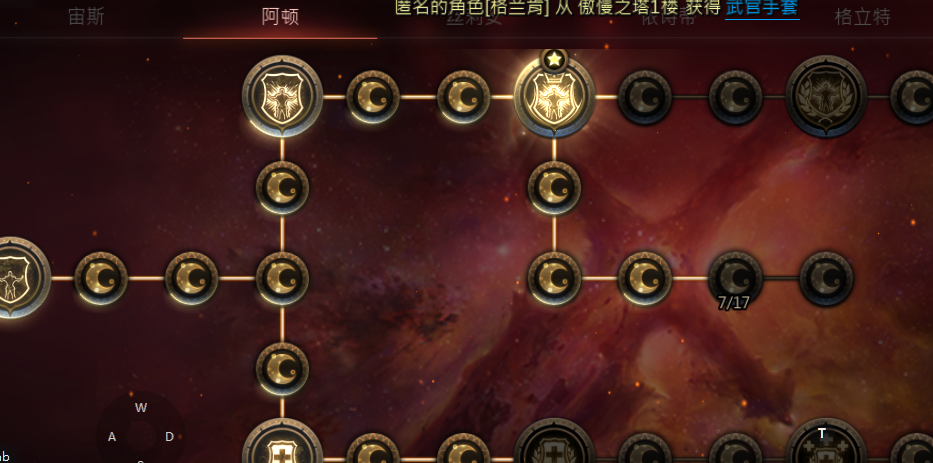
Task: Click the A key on the direction pad
Action: (112, 437)
